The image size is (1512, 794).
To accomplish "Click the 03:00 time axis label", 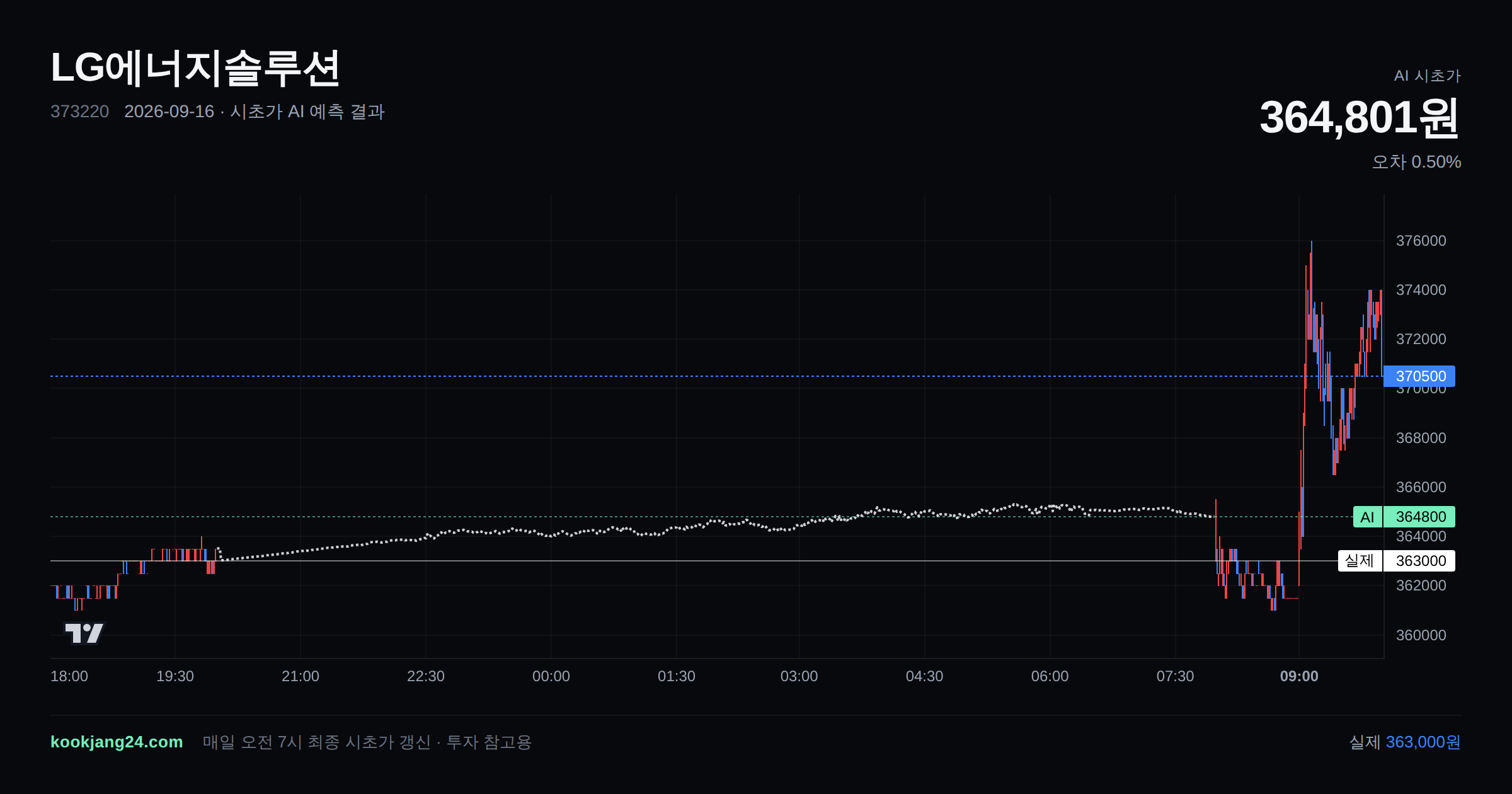I will (799, 676).
